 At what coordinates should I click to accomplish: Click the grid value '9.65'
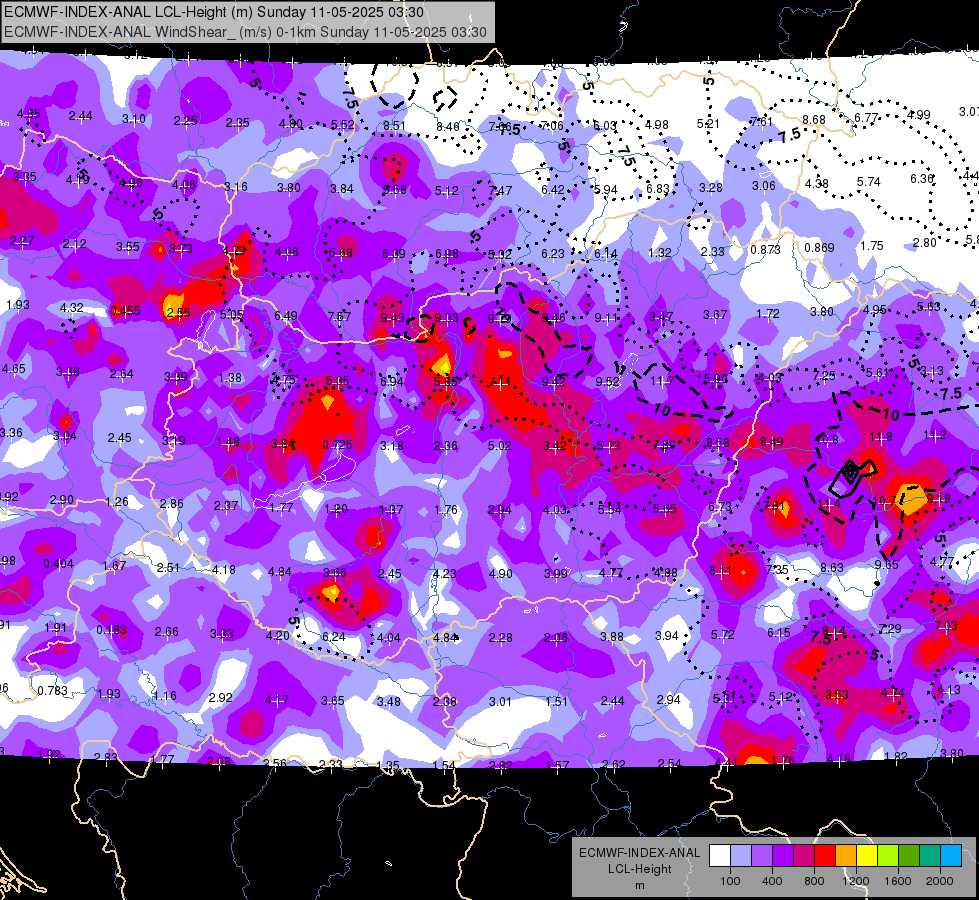887,565
